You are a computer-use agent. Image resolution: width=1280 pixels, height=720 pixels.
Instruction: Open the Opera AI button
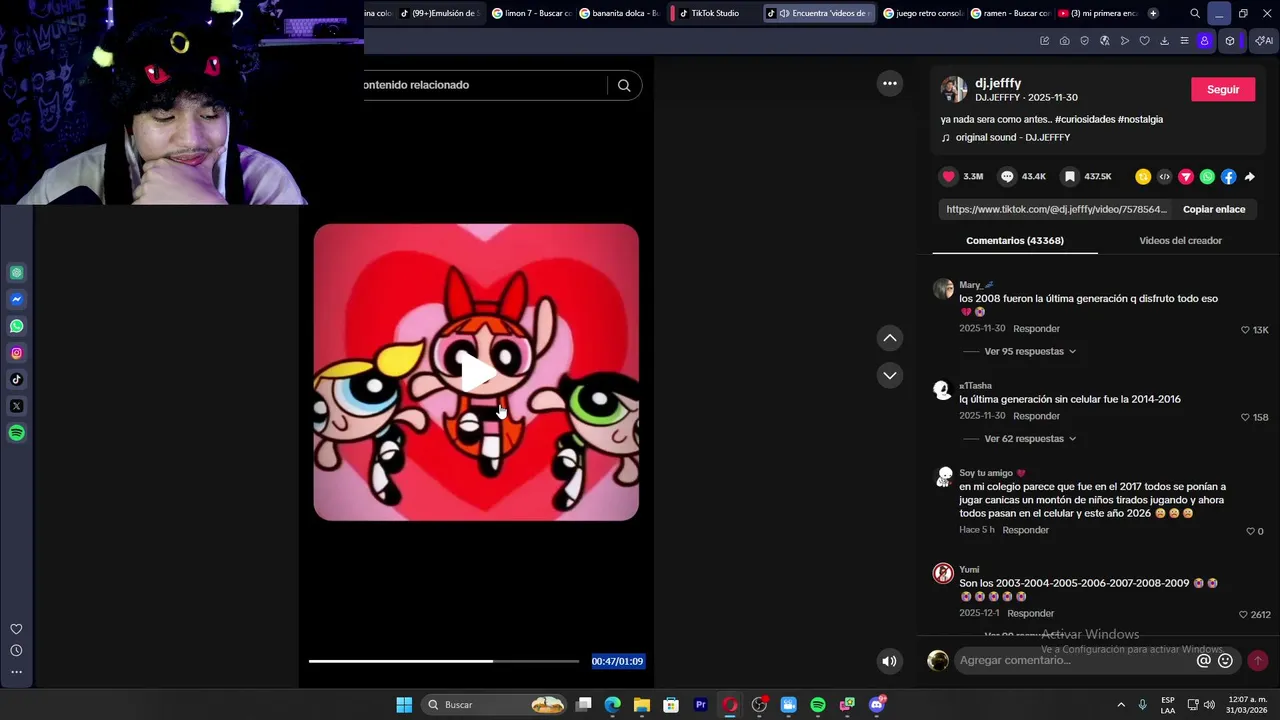1265,41
